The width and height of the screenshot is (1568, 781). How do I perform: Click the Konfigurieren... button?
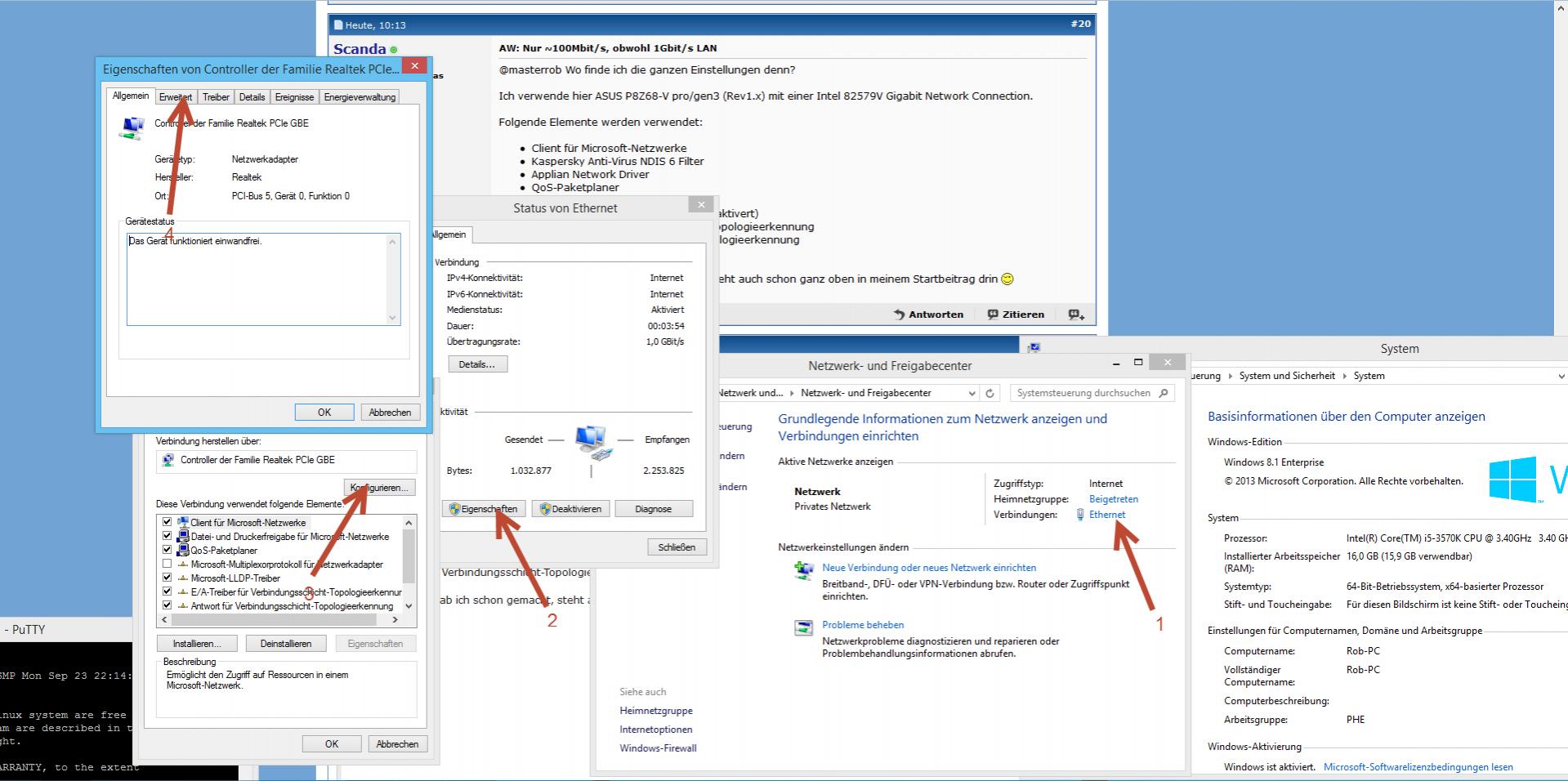379,488
